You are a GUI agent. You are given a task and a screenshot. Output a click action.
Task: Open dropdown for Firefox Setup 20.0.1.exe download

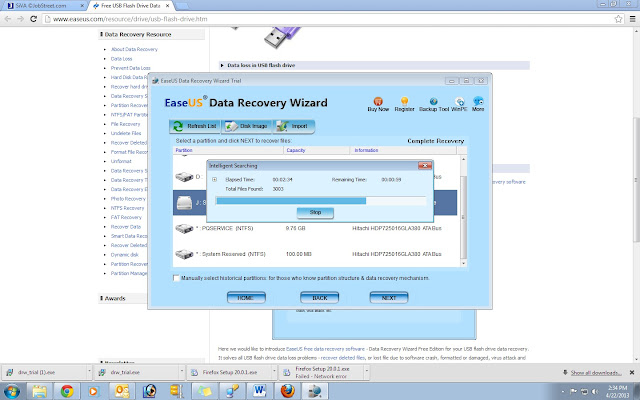pyautogui.click(x=274, y=372)
